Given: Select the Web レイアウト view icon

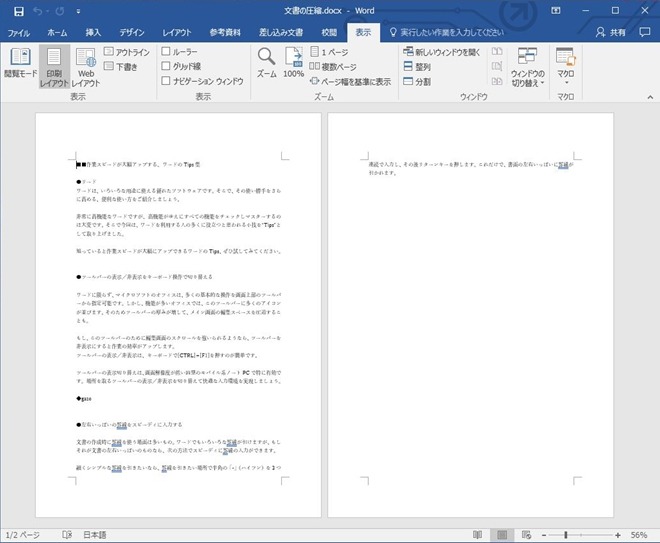Looking at the screenshot, I should [x=86, y=65].
